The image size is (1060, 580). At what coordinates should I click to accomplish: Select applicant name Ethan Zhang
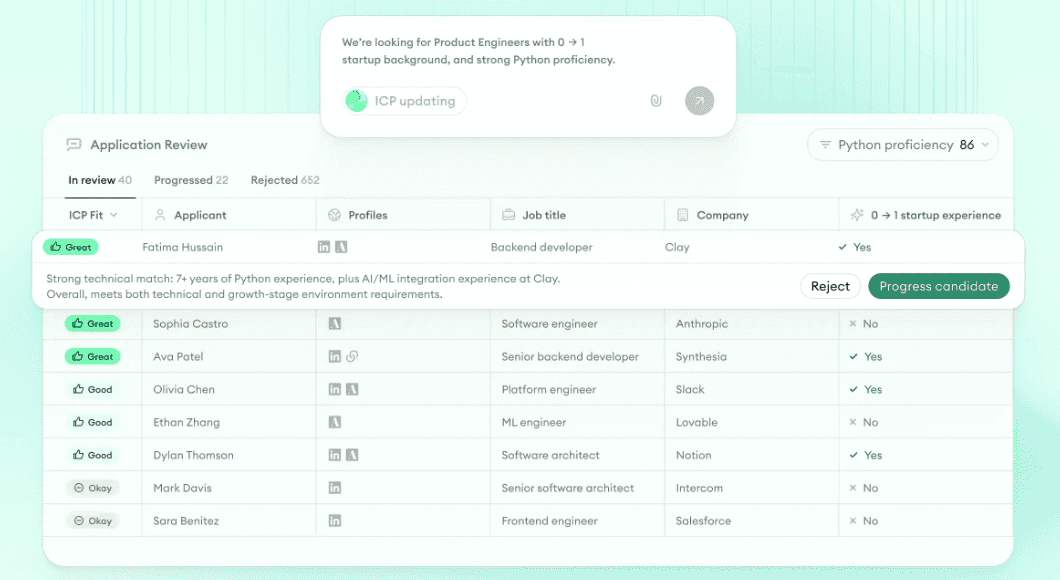[x=187, y=422]
